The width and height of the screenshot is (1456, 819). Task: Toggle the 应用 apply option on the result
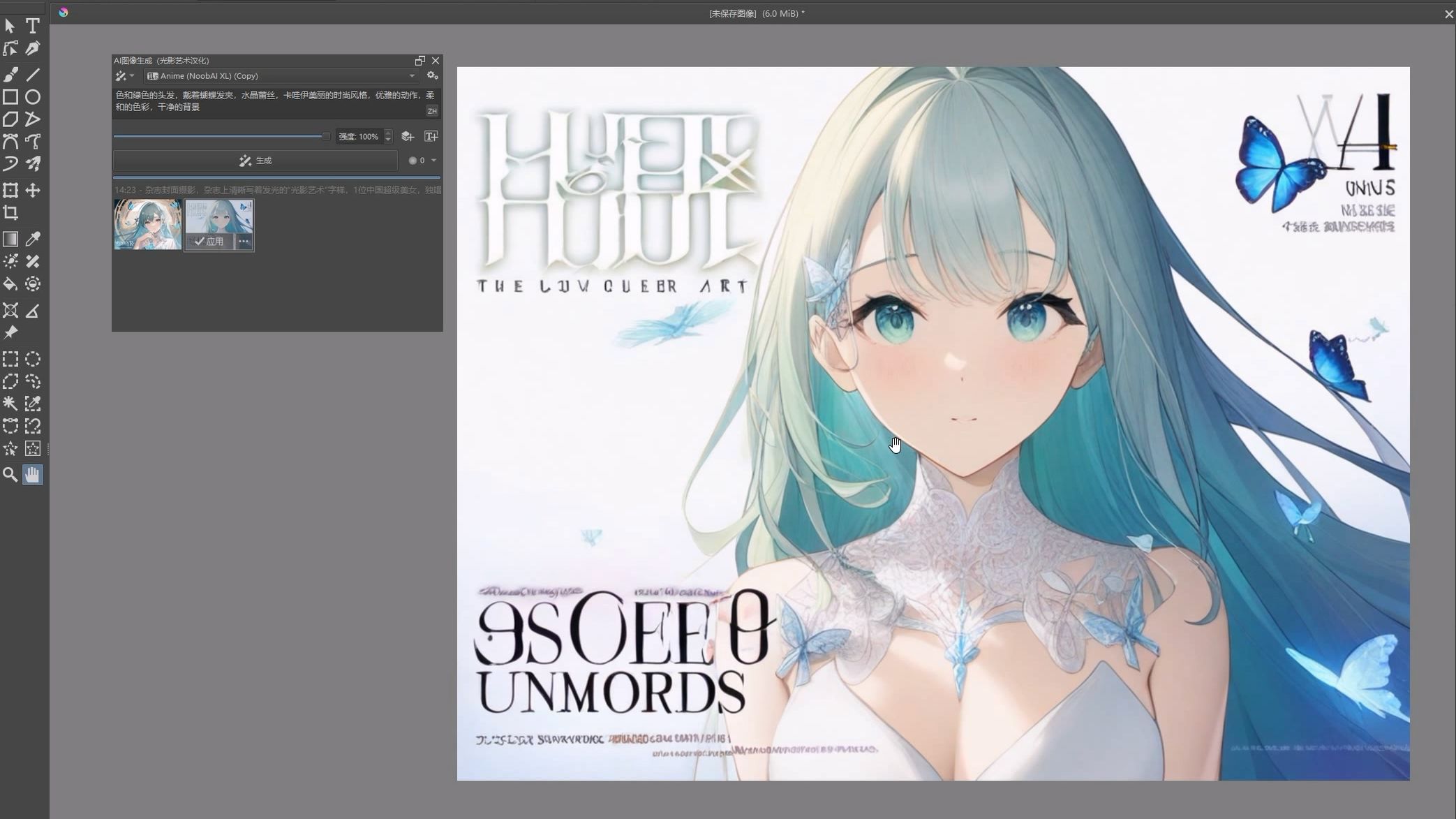[x=209, y=242]
